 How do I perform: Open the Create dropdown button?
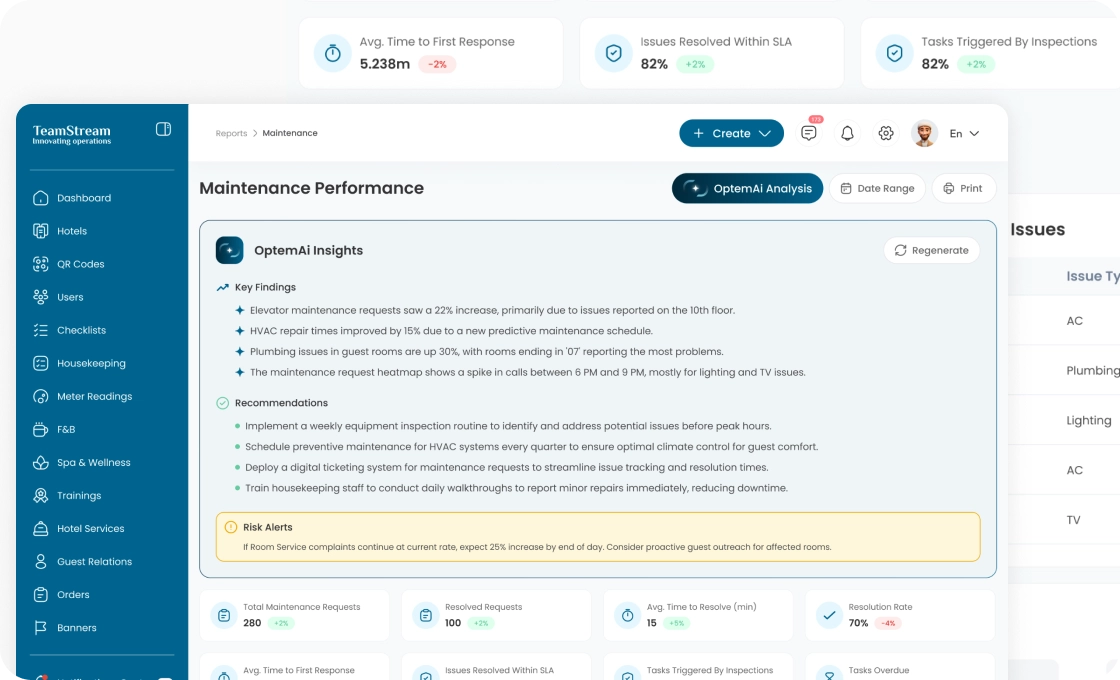[x=731, y=133]
